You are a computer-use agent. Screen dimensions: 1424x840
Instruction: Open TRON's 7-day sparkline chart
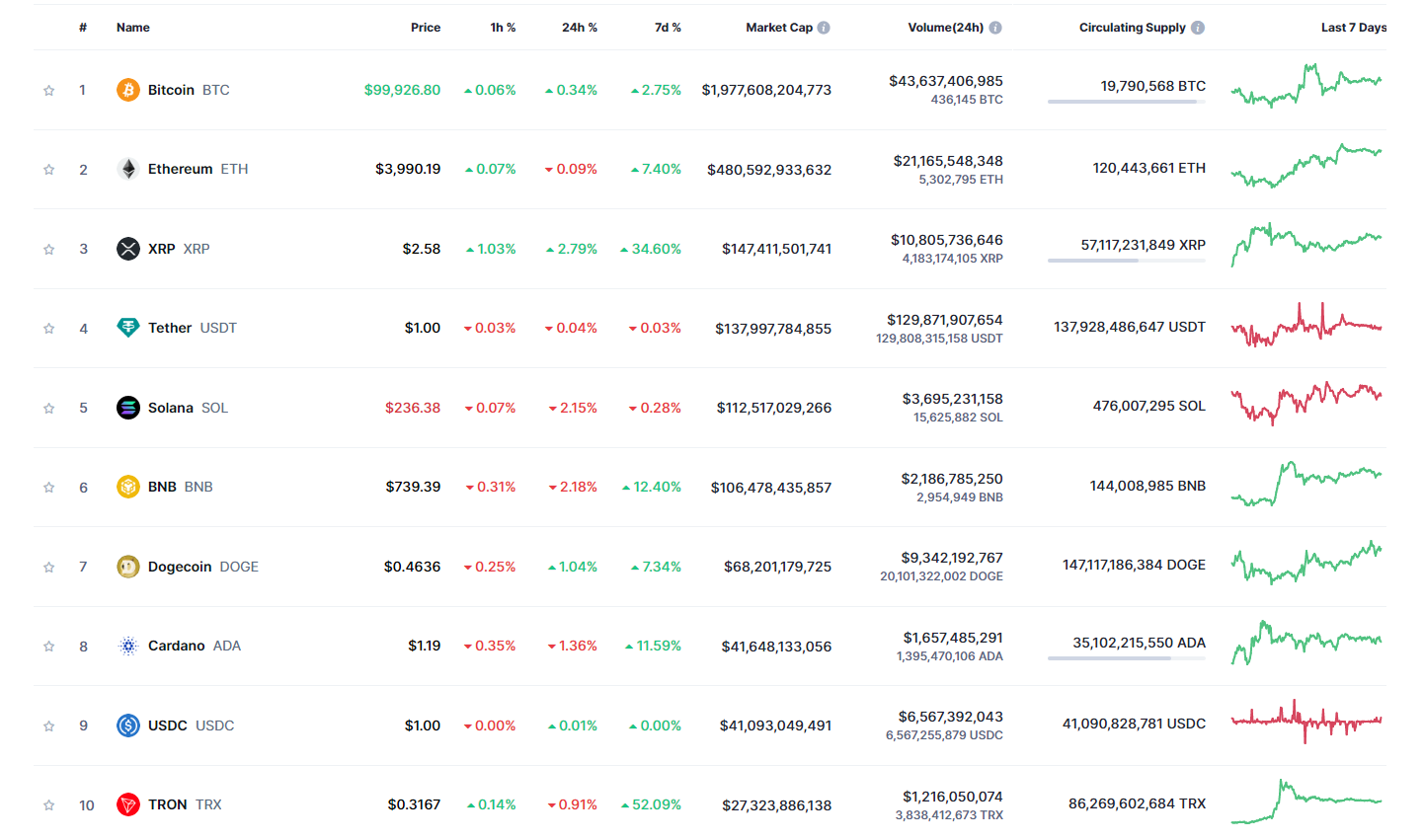point(1306,802)
